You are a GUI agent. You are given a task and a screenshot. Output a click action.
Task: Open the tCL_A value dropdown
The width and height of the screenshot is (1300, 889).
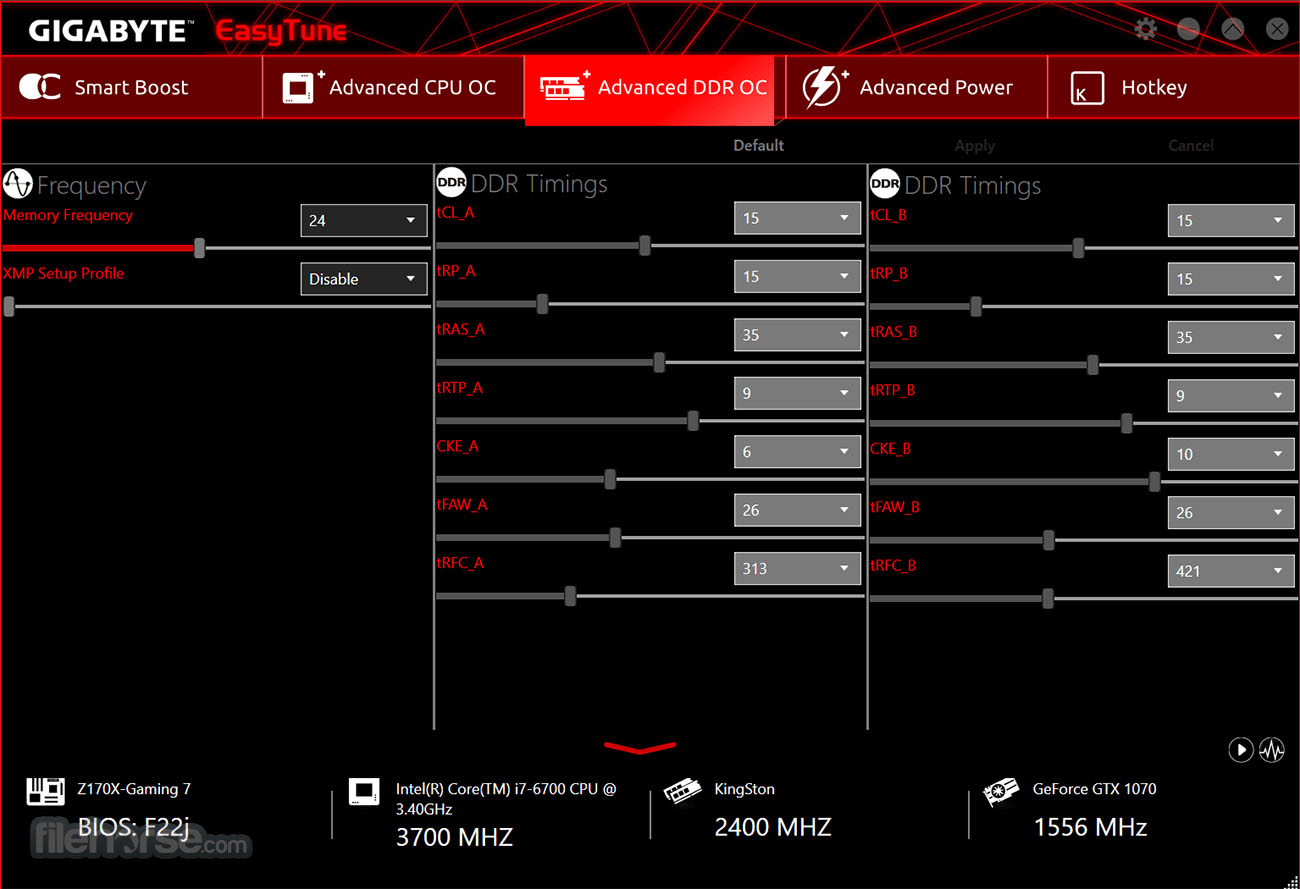797,218
